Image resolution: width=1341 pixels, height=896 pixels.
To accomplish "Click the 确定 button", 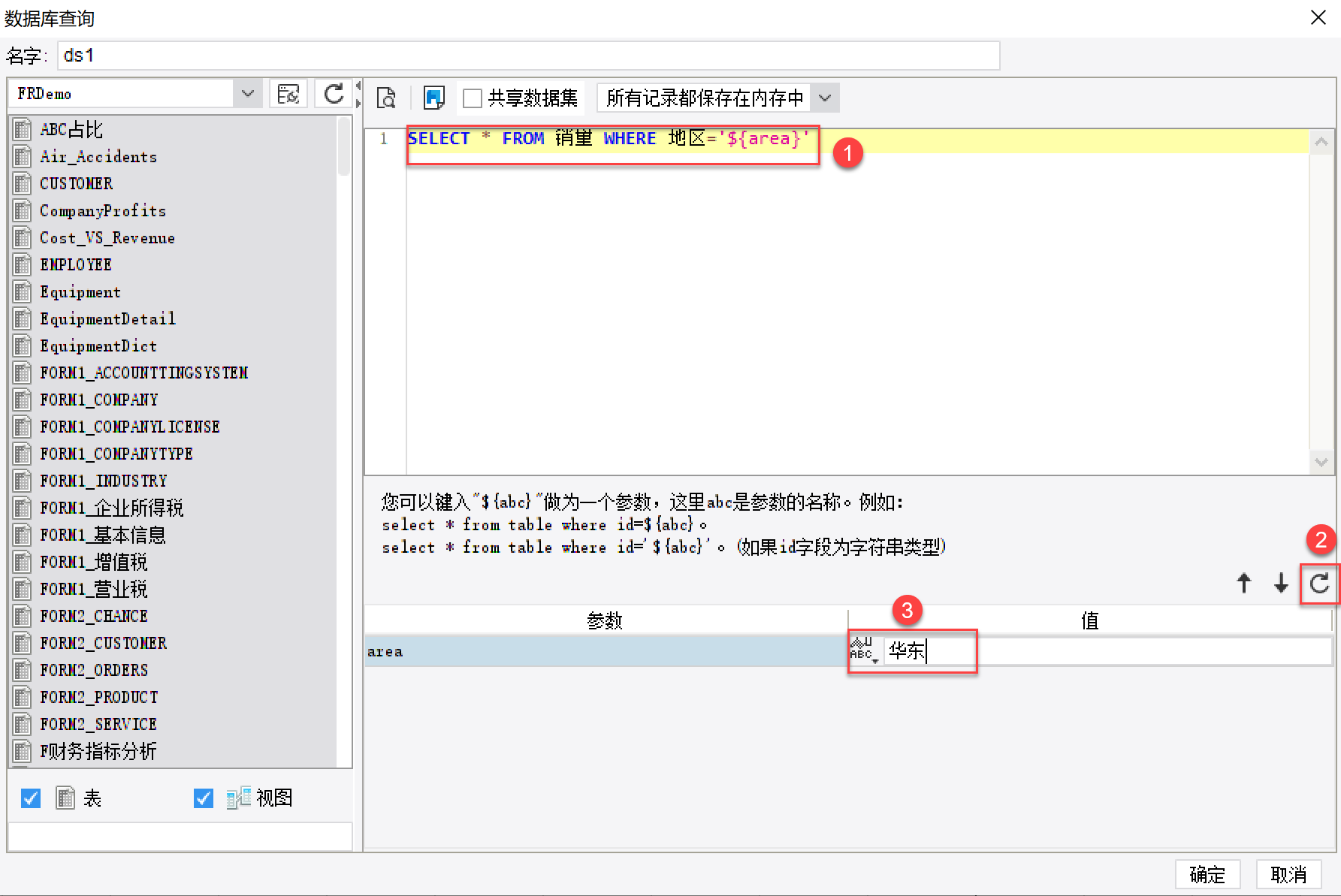I will point(1207,874).
